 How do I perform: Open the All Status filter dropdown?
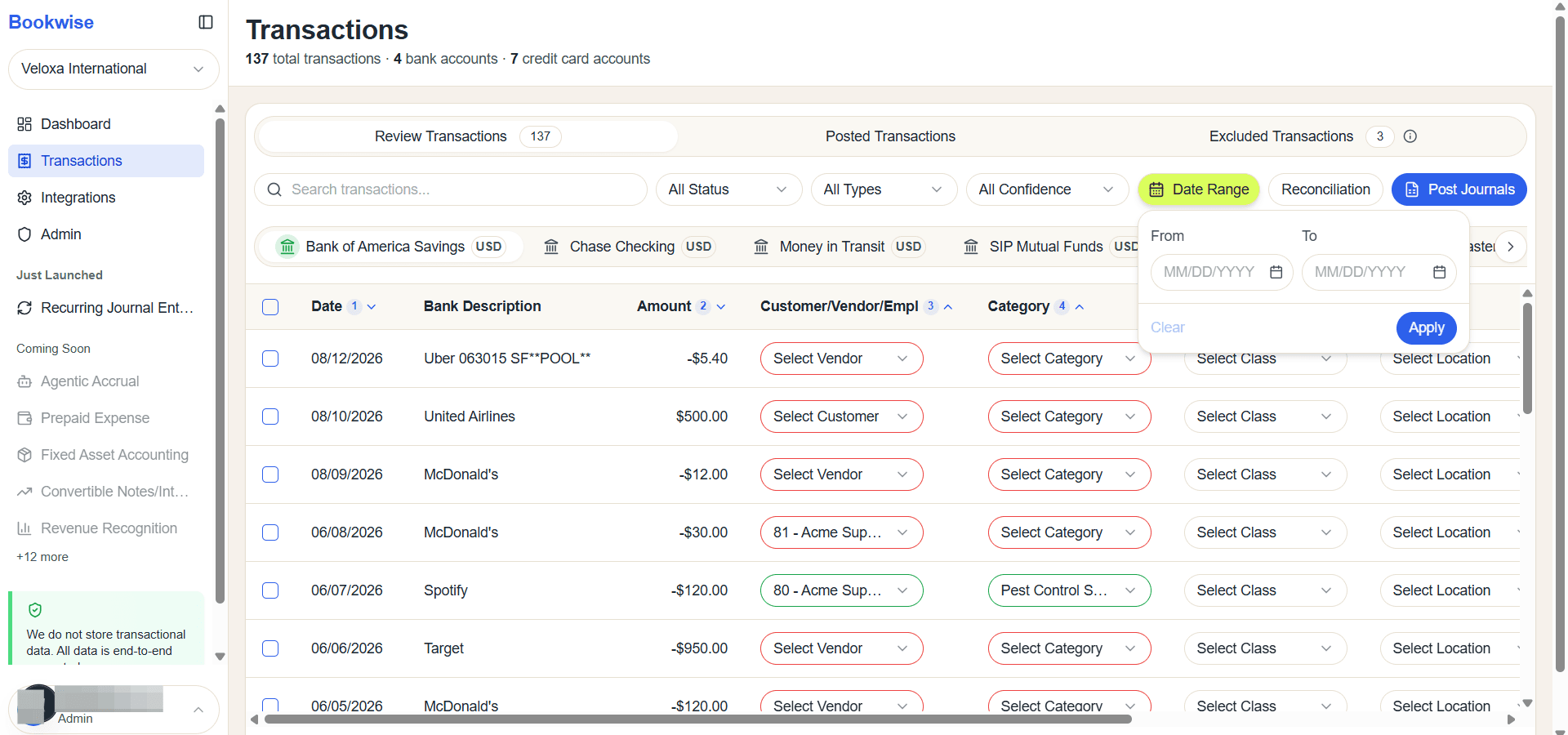click(728, 189)
